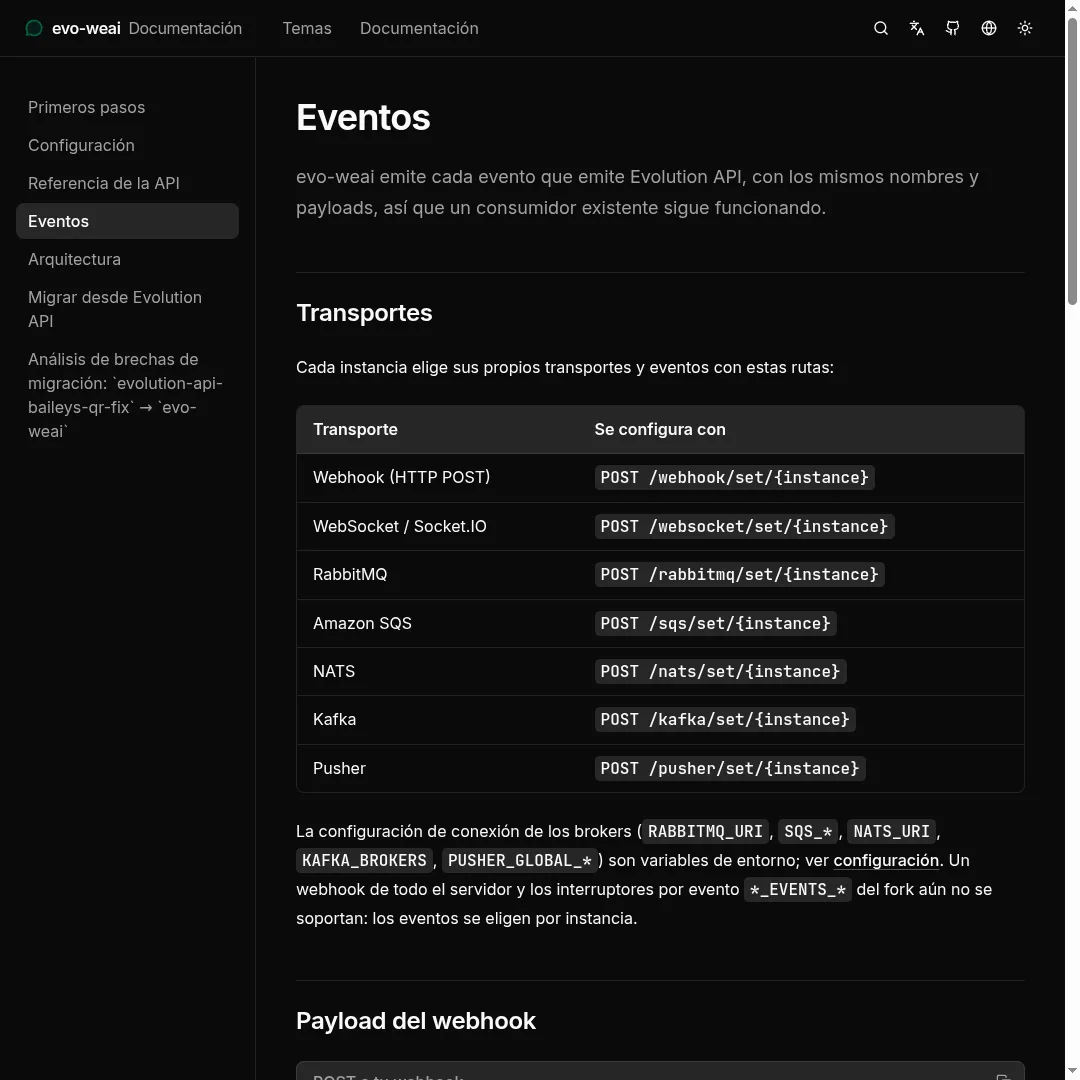The image size is (1080, 1080).
Task: Click the Payload del webhook heading
Action: pos(415,1021)
